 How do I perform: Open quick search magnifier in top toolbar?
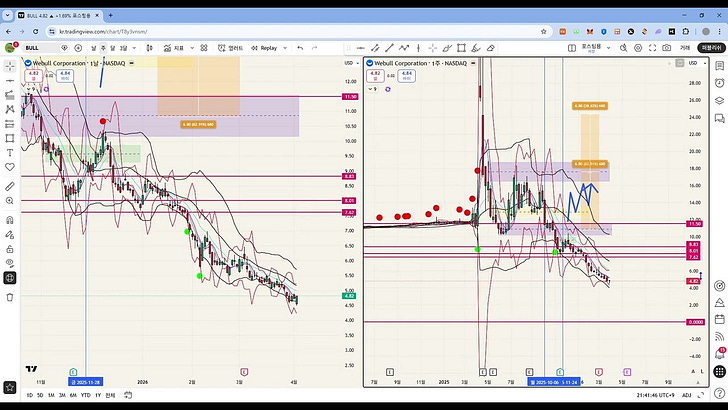click(624, 48)
